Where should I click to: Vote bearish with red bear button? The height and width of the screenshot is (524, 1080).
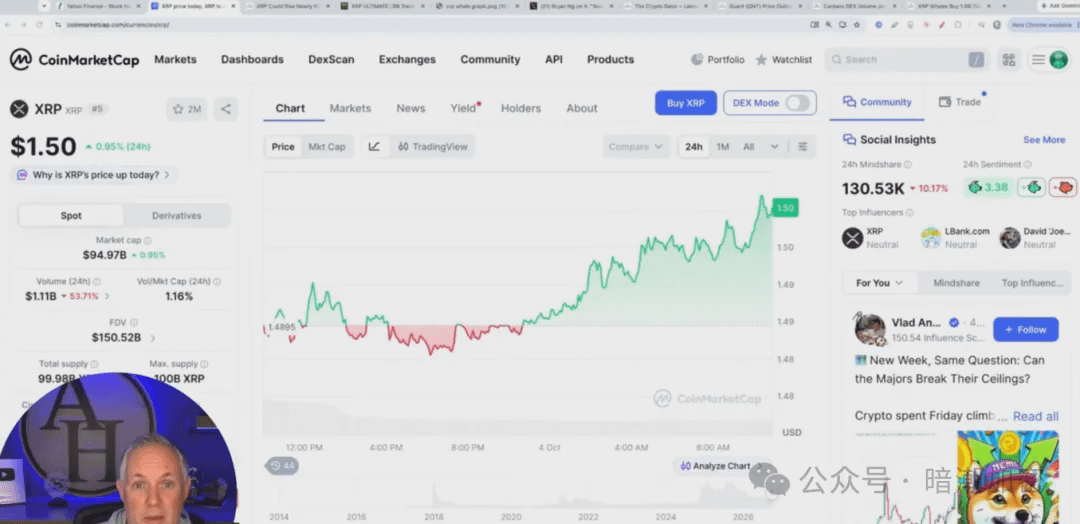[1063, 187]
